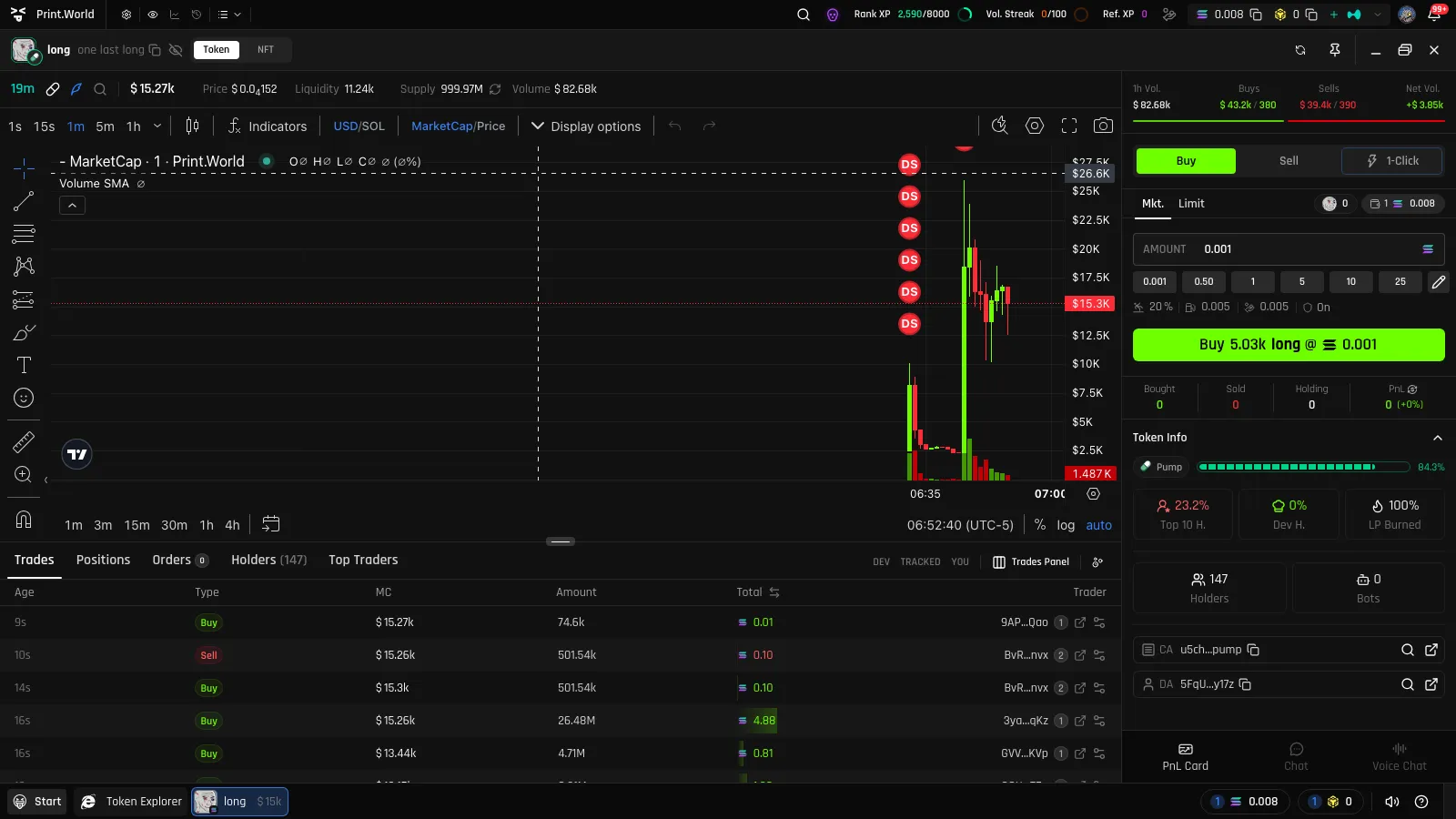Open the emoji icons tool
The width and height of the screenshot is (1456, 819).
[x=24, y=398]
